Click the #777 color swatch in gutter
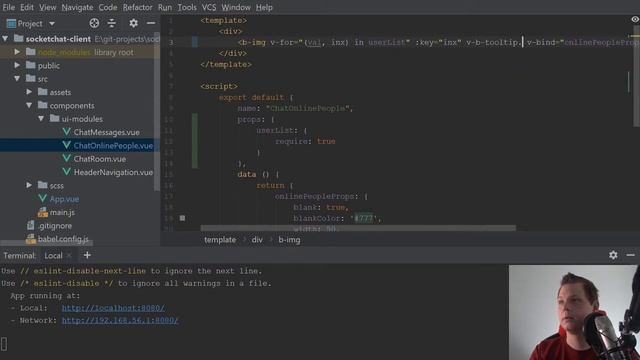640x360 pixels. 182,218
